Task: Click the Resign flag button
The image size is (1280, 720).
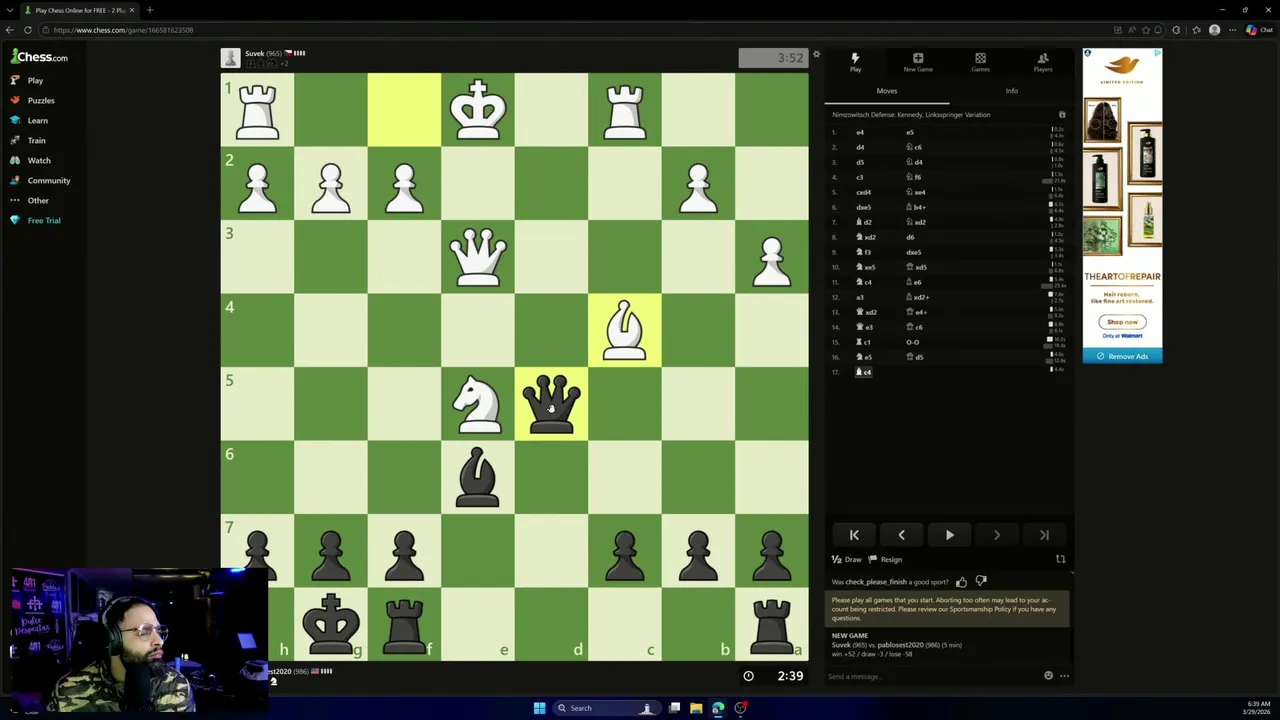Action: pos(885,560)
